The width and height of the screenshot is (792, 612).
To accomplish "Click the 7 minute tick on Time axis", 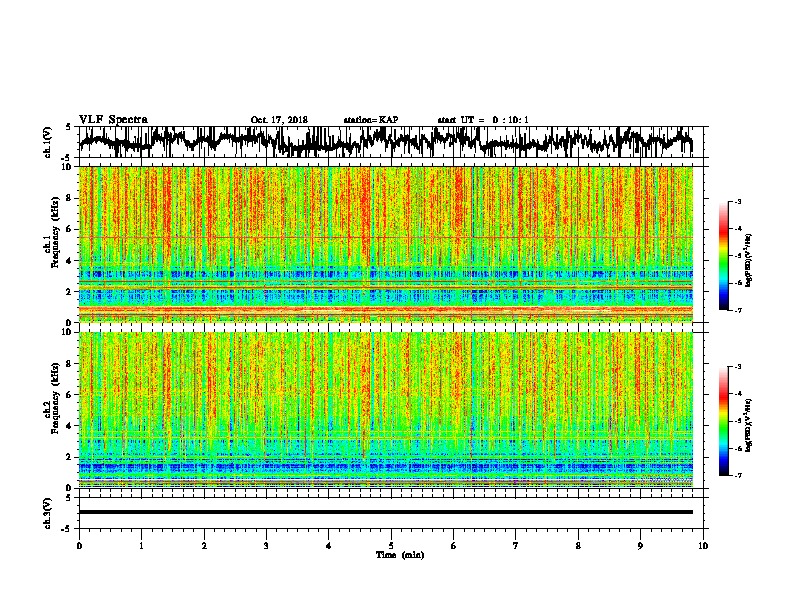I will click(x=516, y=546).
